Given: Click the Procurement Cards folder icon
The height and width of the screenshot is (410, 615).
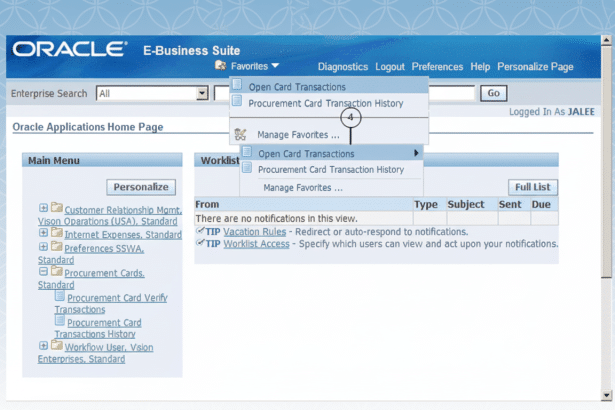Looking at the screenshot, I should pos(56,271).
